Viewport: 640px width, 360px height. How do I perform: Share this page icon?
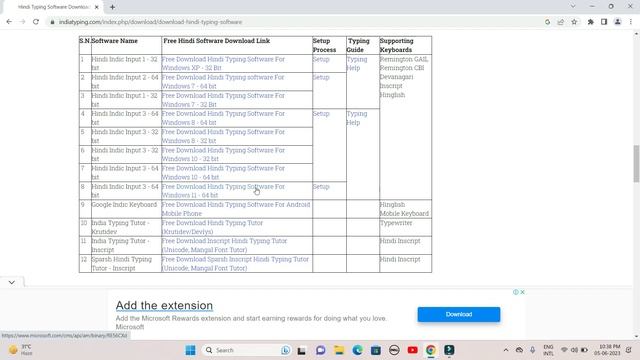tap(561, 22)
